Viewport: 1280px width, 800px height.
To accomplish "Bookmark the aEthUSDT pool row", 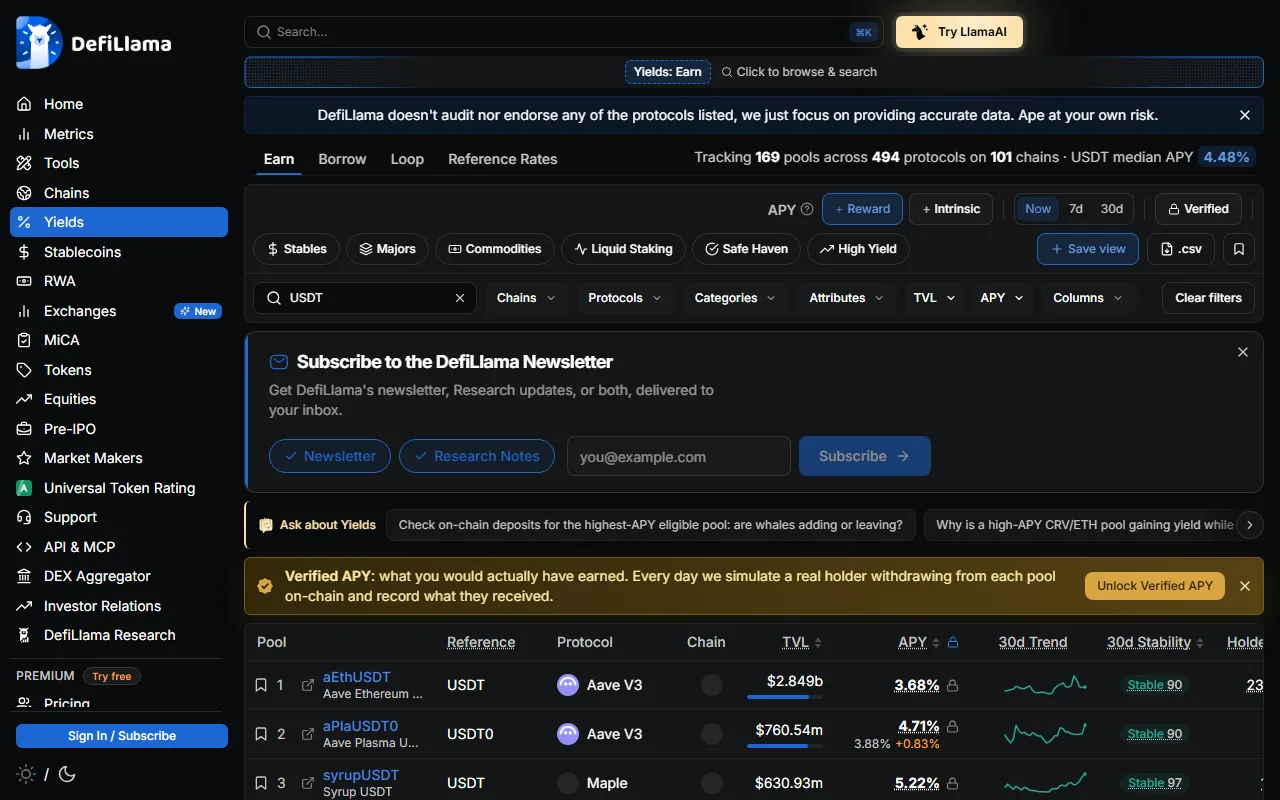I will tap(261, 685).
